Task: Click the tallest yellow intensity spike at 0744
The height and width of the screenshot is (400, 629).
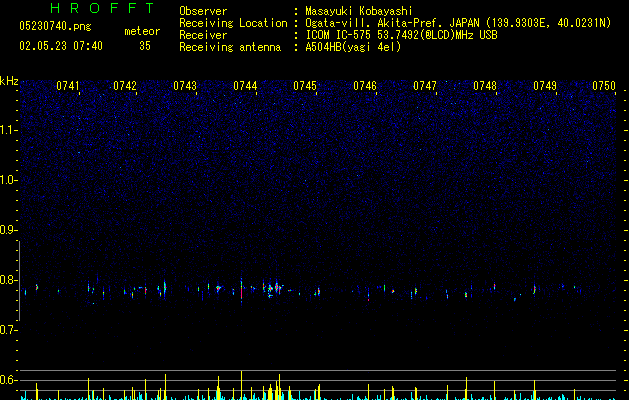Action: pyautogui.click(x=241, y=385)
